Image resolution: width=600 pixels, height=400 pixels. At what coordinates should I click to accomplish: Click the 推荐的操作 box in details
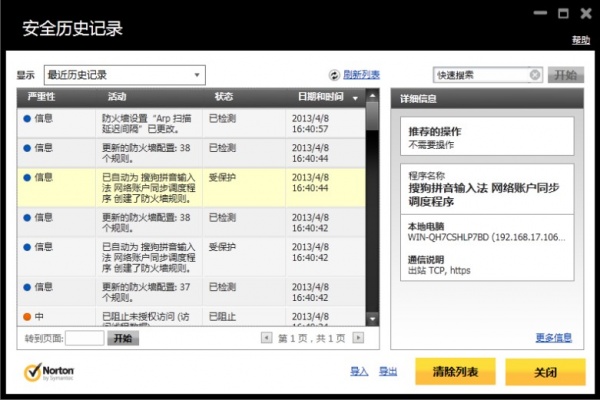pos(487,137)
